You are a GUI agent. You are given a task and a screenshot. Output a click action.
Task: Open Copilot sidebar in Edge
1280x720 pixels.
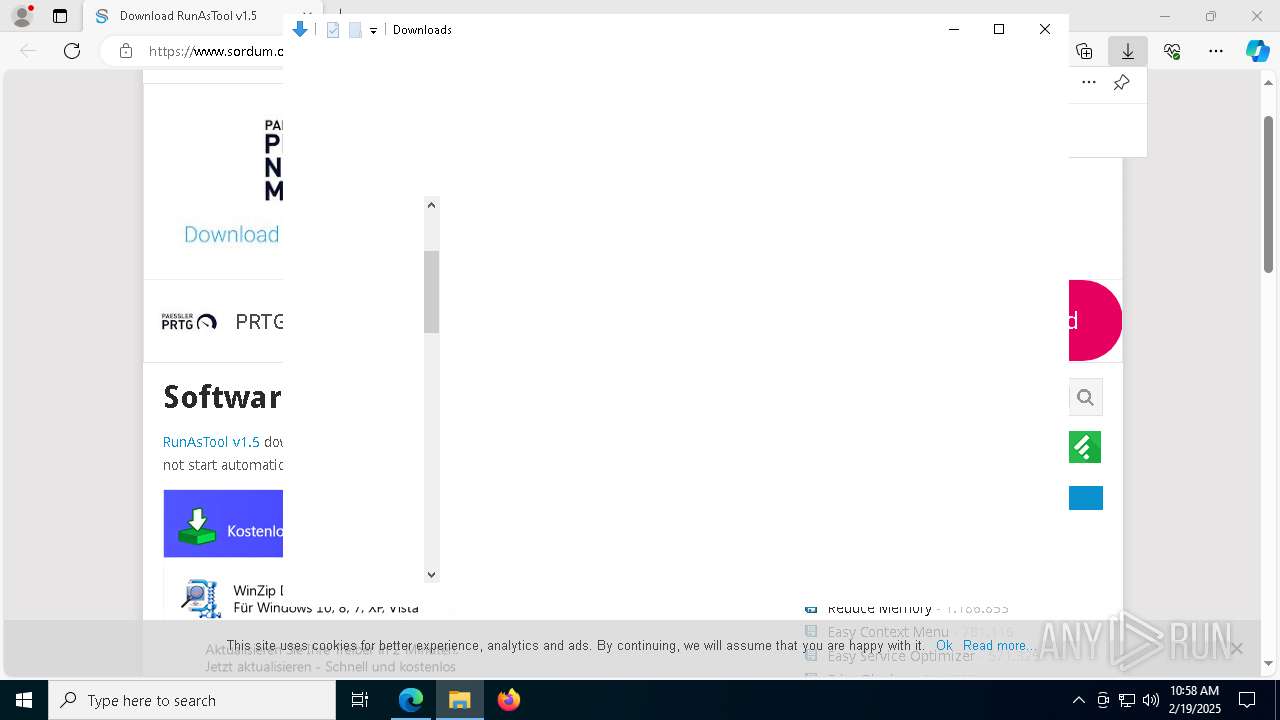pyautogui.click(x=1257, y=51)
